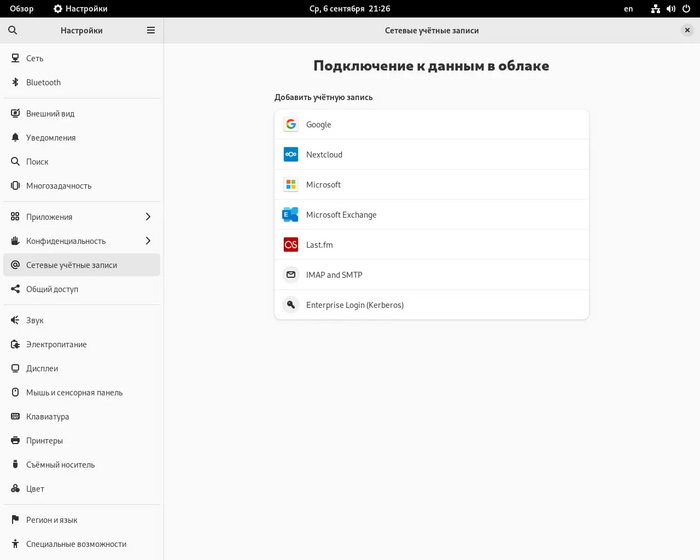Click the Nextcloud logo icon
This screenshot has height=560, width=700.
pyautogui.click(x=291, y=155)
